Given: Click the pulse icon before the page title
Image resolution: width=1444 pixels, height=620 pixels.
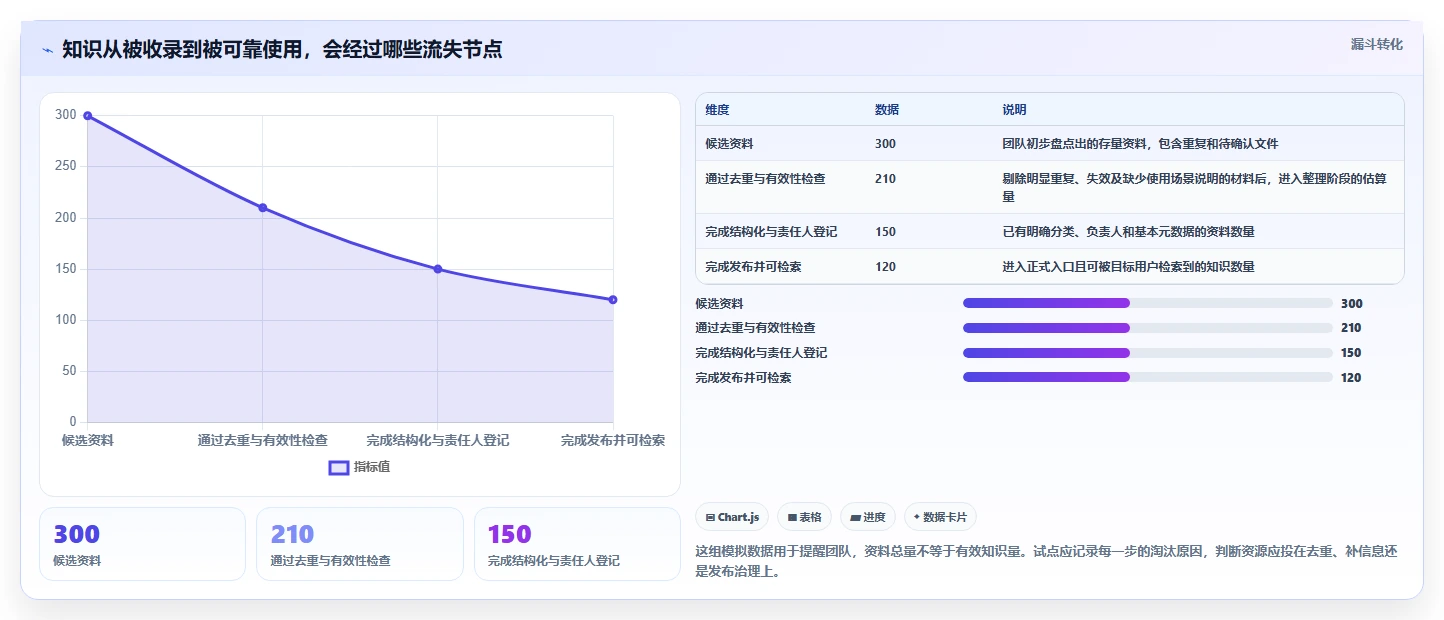Looking at the screenshot, I should pos(47,50).
